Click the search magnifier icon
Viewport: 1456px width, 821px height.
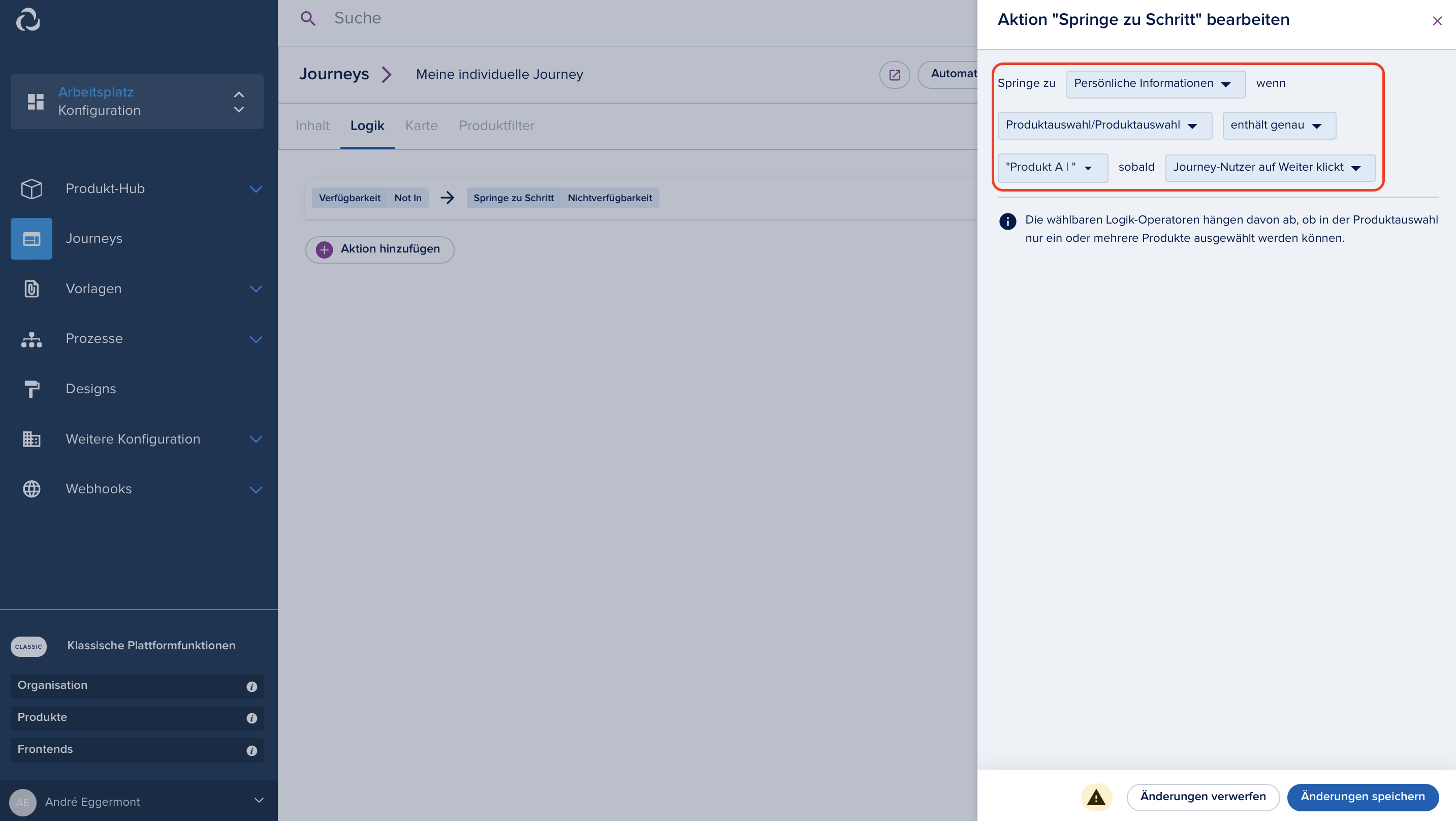pyautogui.click(x=307, y=19)
